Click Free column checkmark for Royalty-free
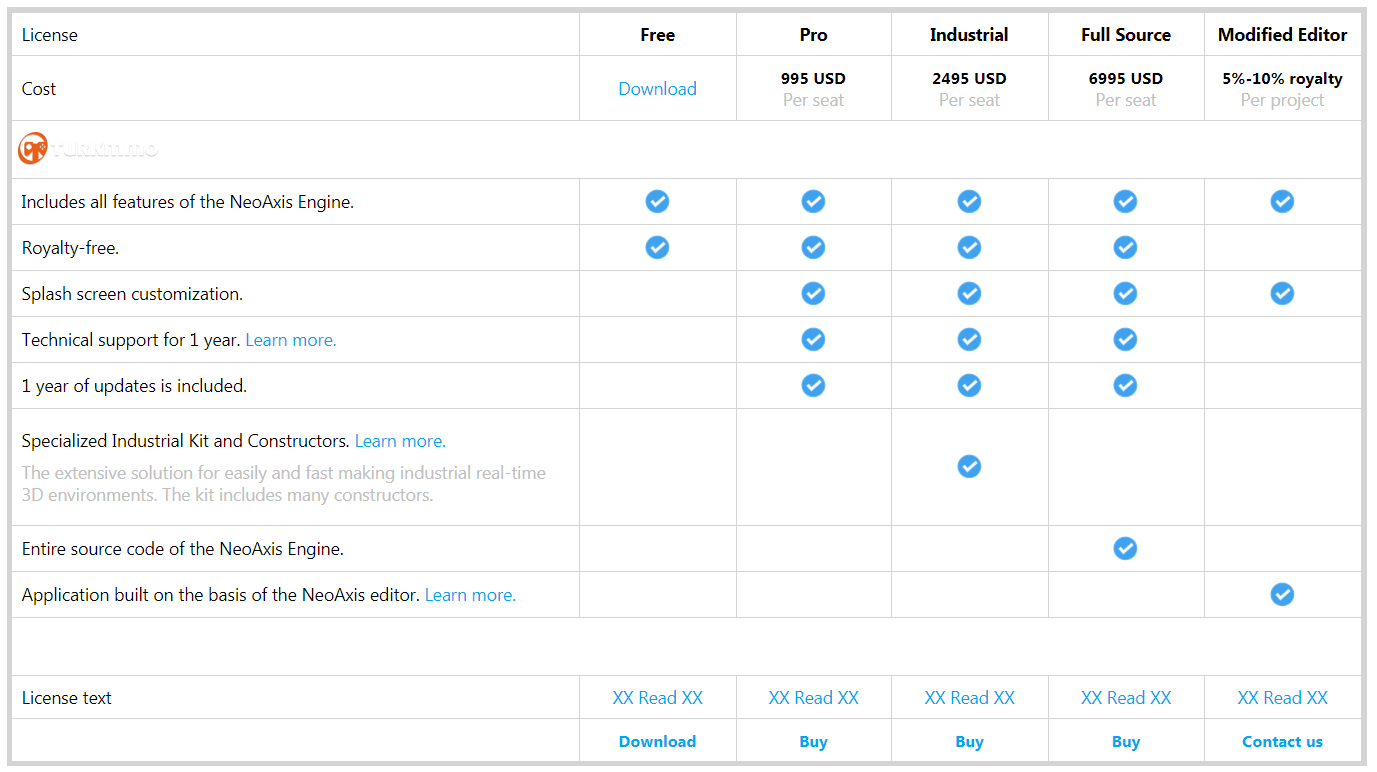 tap(657, 247)
